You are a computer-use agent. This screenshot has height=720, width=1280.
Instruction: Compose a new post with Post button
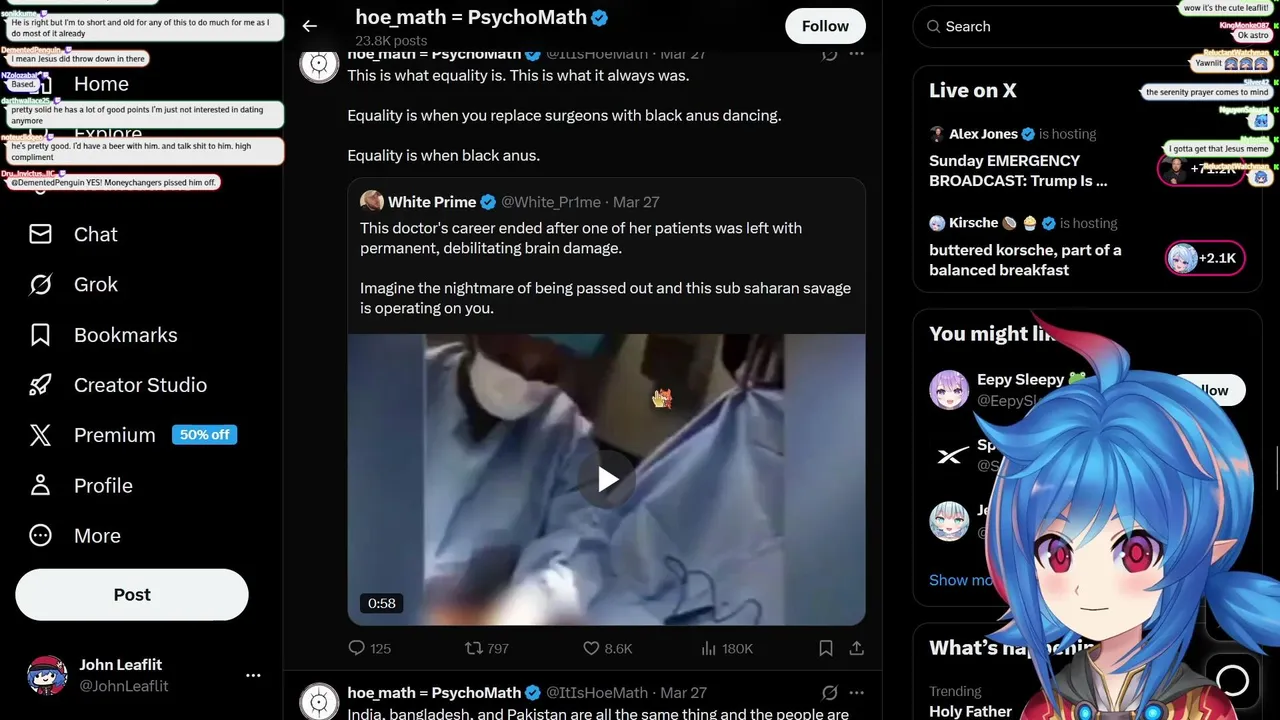pos(132,595)
